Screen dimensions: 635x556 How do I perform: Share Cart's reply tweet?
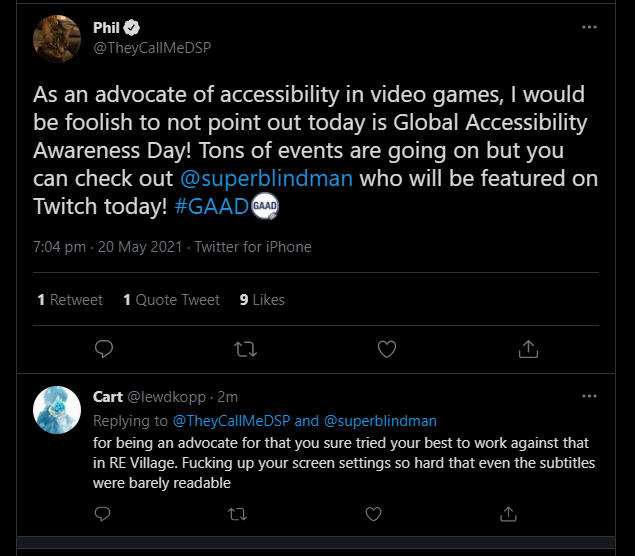[508, 514]
